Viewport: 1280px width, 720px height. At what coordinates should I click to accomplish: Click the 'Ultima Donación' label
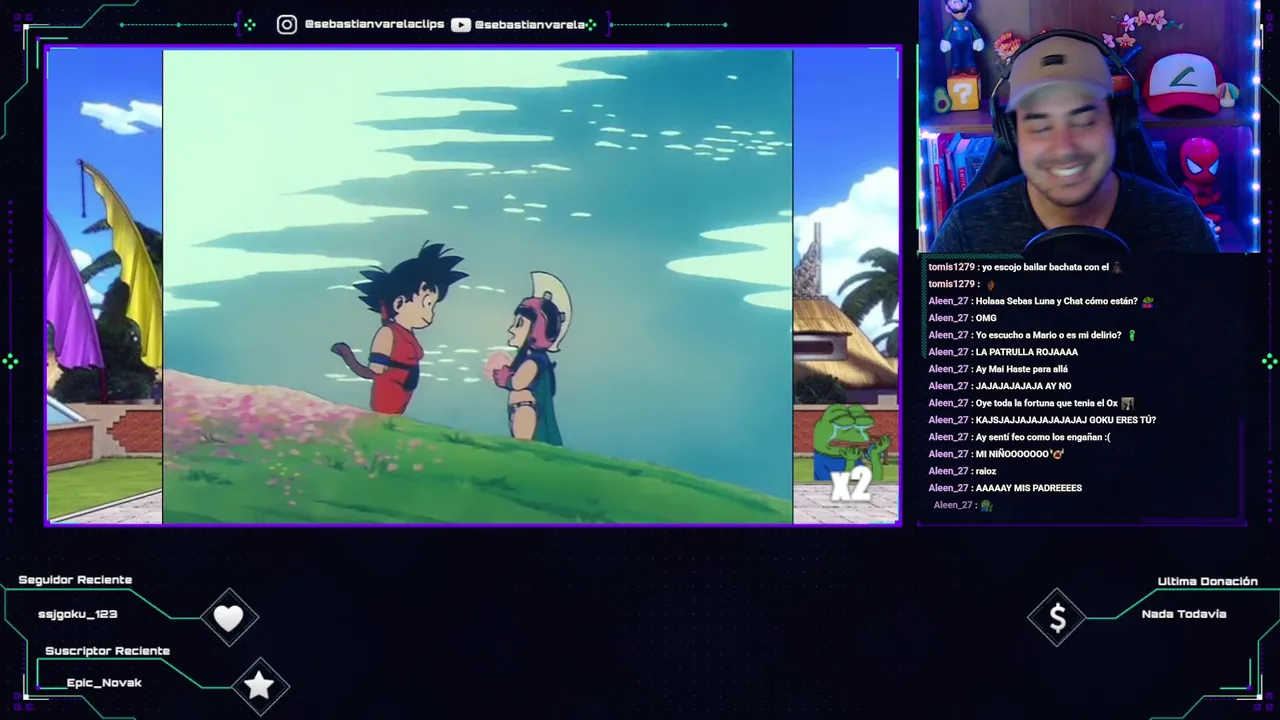(1207, 581)
